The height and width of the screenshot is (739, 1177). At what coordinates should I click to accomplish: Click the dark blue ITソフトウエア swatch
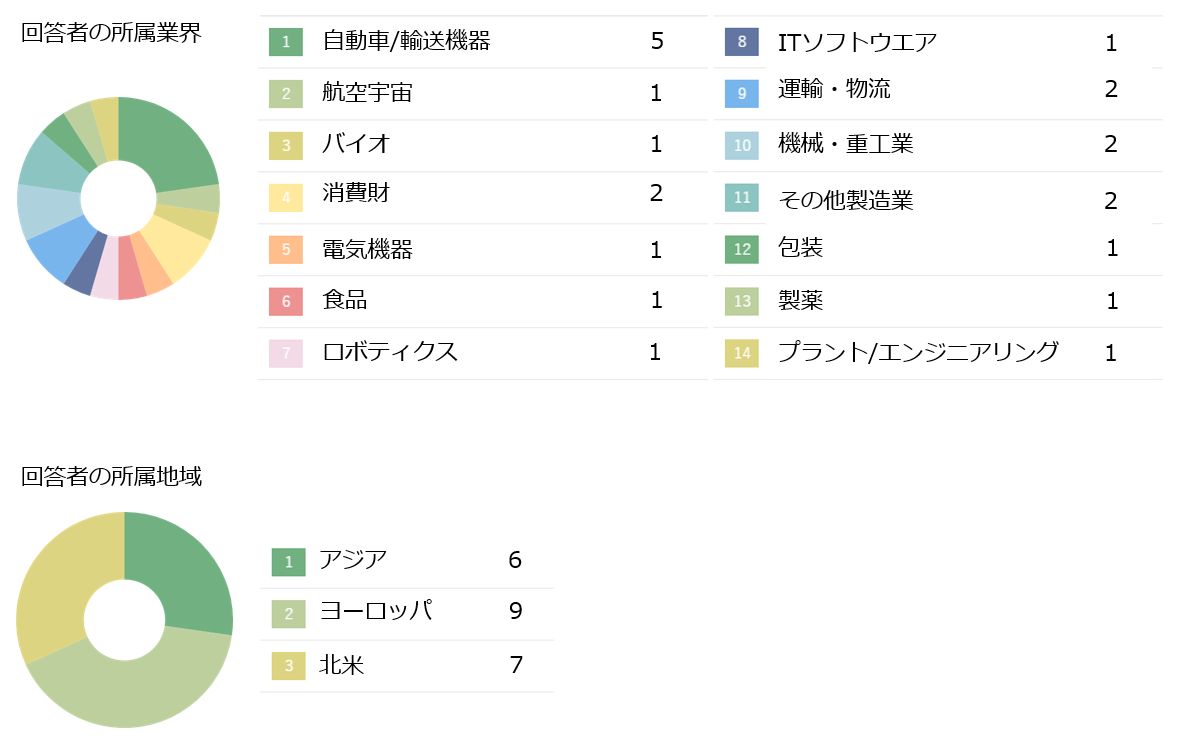click(742, 42)
